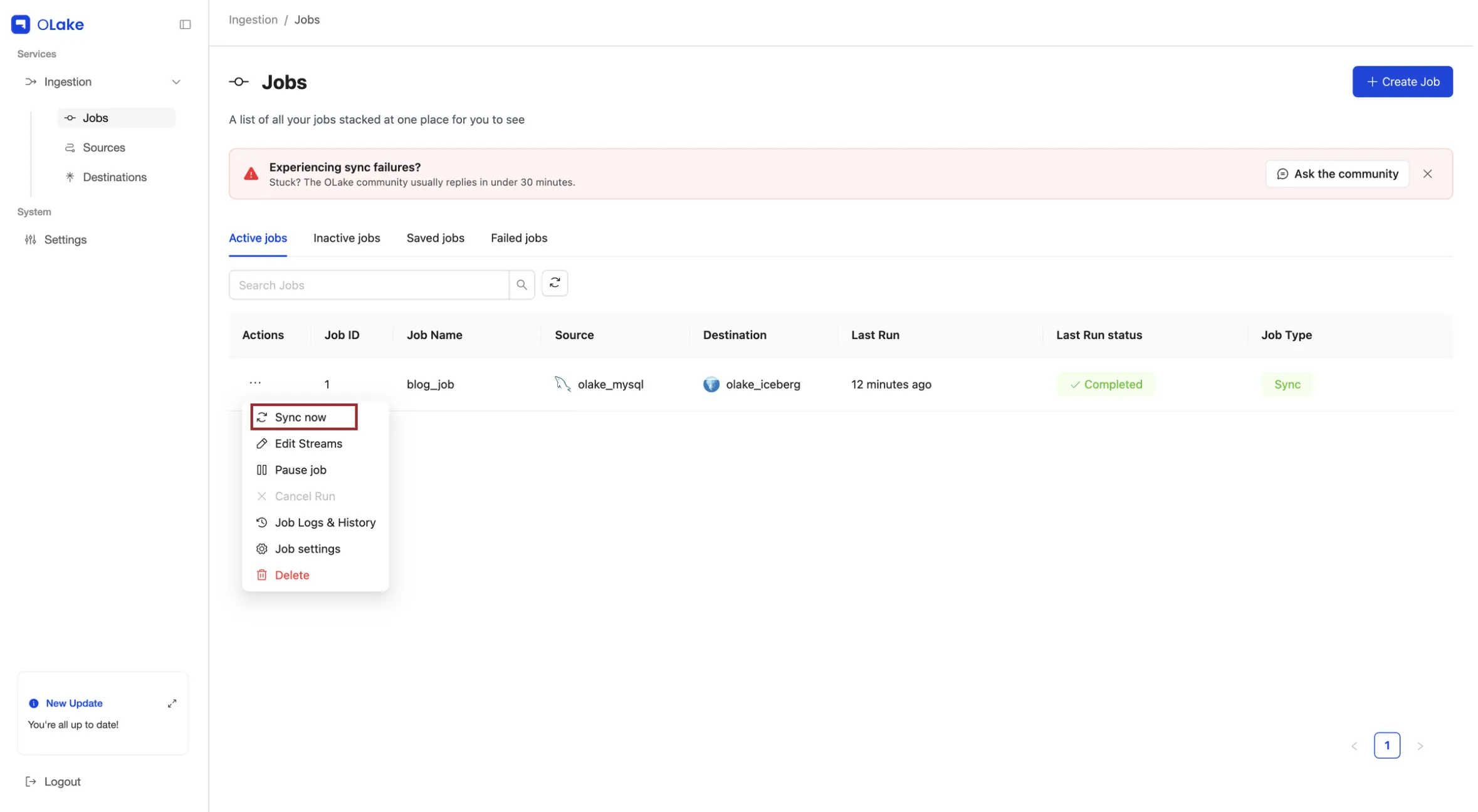
Task: Click the Sync job type badge
Action: pos(1287,385)
